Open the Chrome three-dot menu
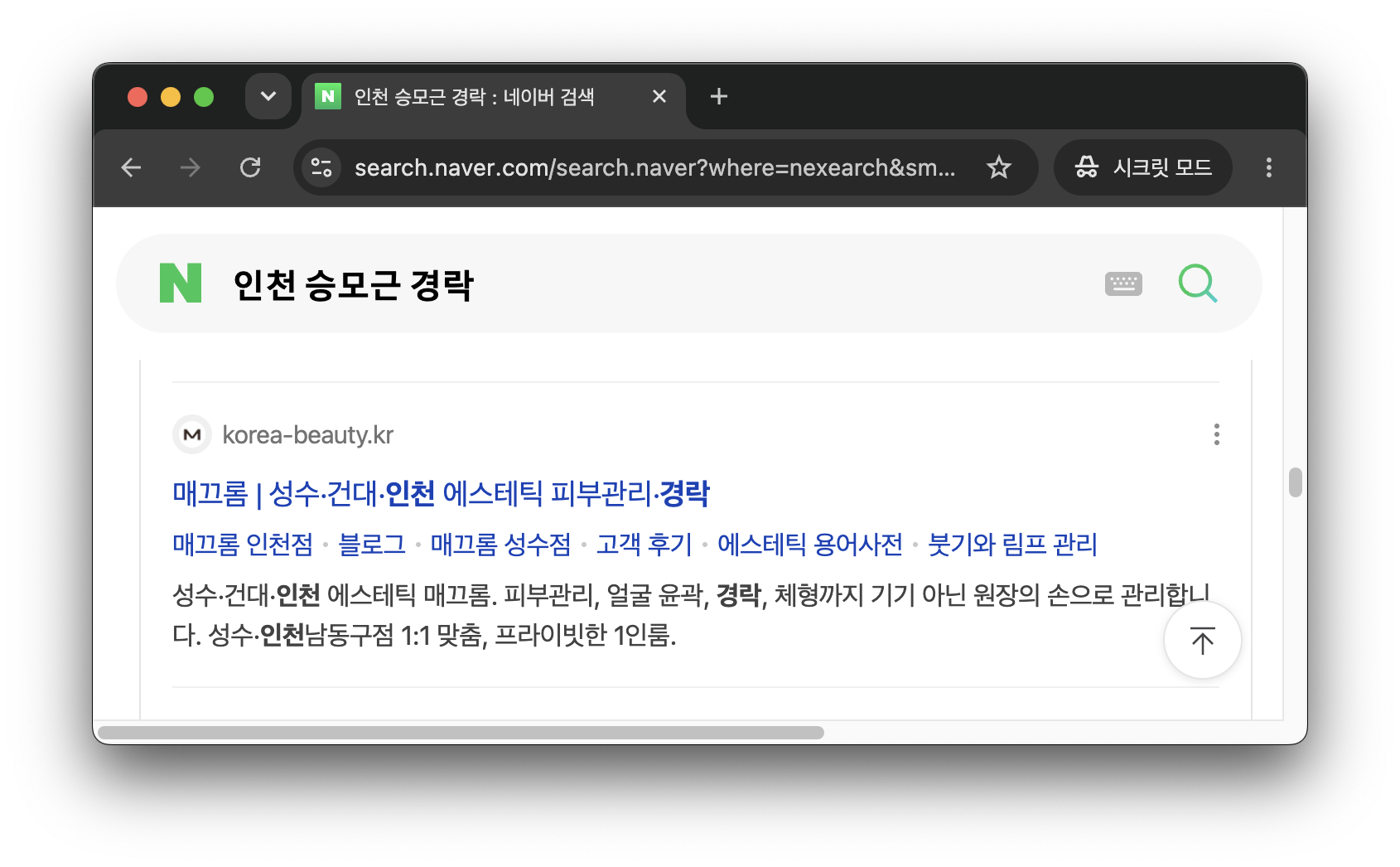The width and height of the screenshot is (1400, 867). pyautogui.click(x=1268, y=167)
